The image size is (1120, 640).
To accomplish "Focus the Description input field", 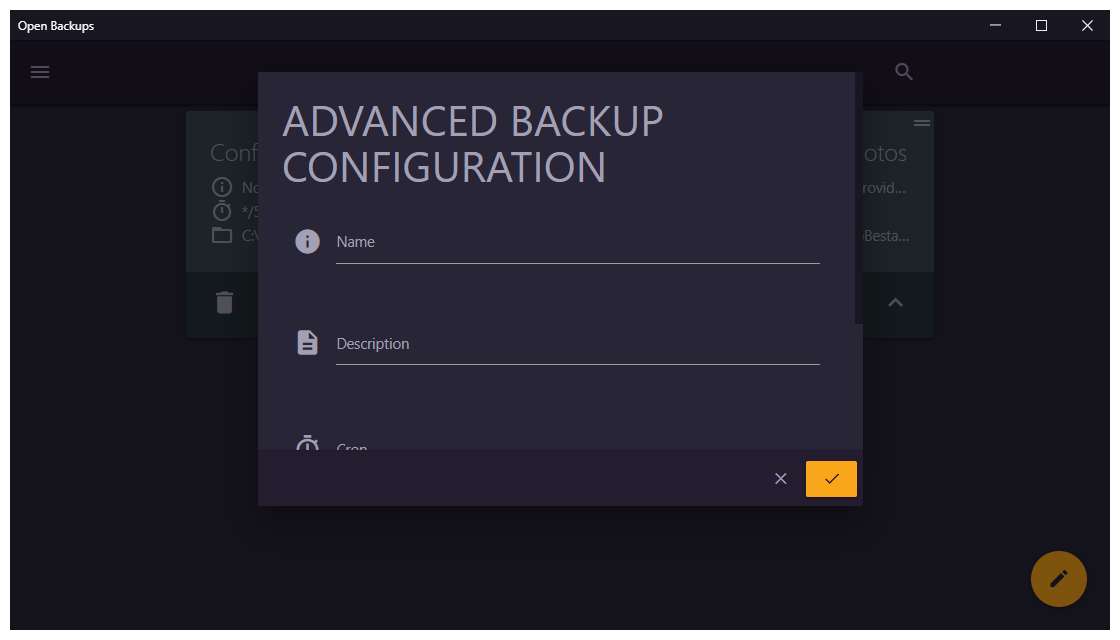I will pyautogui.click(x=577, y=344).
